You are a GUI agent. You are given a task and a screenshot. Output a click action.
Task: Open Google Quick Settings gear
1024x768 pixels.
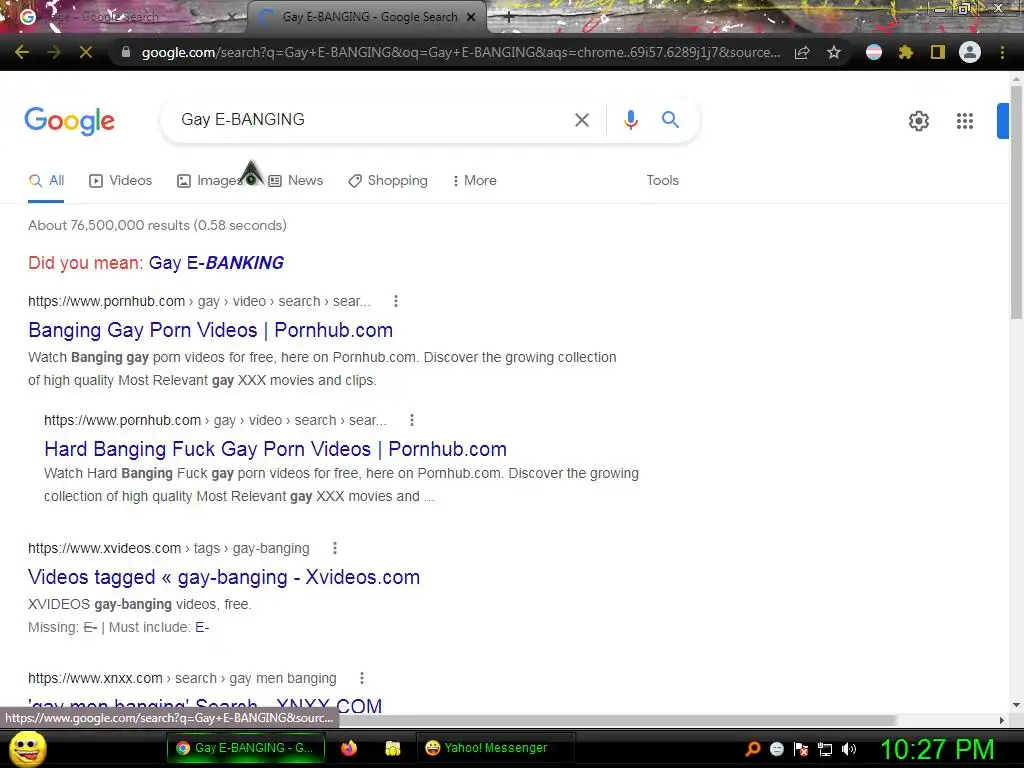(x=919, y=121)
